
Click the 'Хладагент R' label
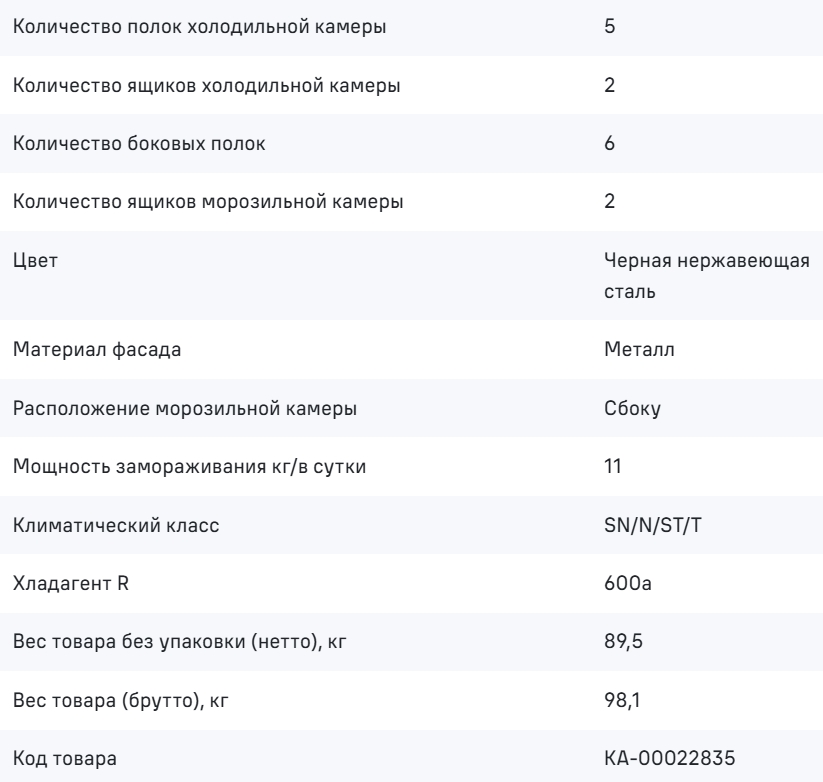pyautogui.click(x=71, y=584)
